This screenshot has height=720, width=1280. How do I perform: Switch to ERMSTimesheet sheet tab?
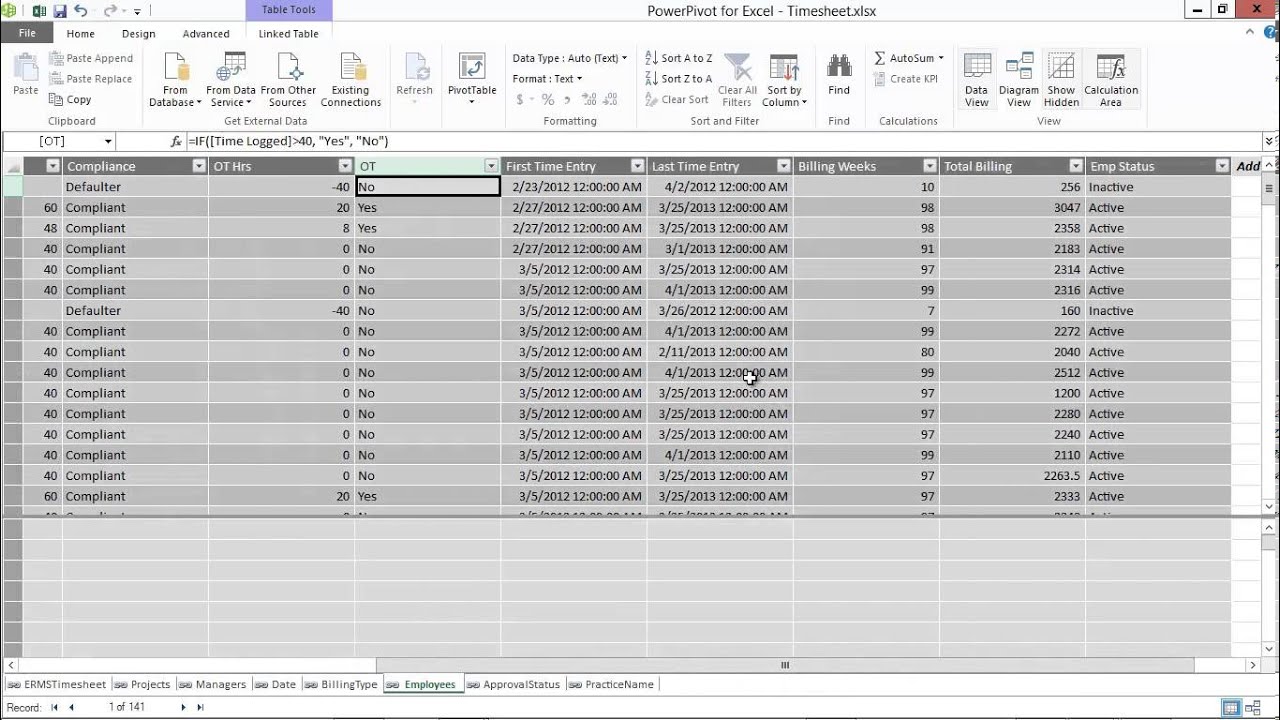pyautogui.click(x=56, y=685)
